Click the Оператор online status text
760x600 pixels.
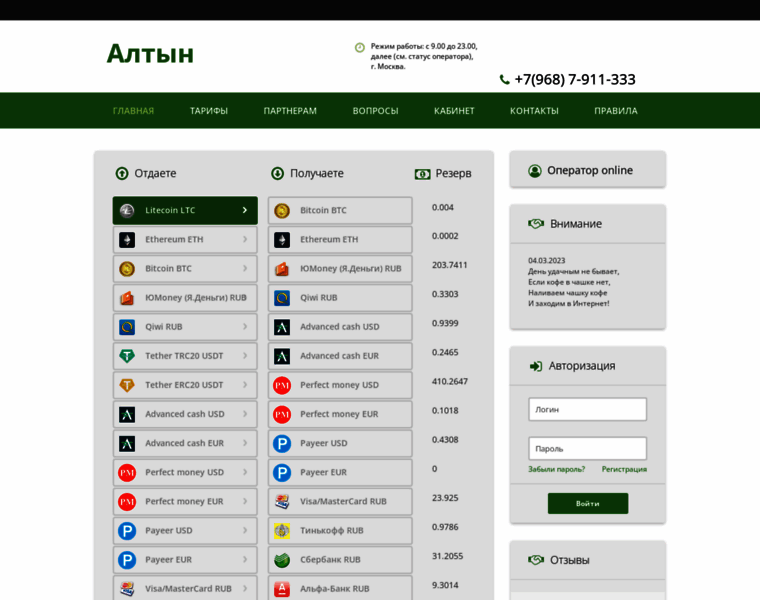590,171
